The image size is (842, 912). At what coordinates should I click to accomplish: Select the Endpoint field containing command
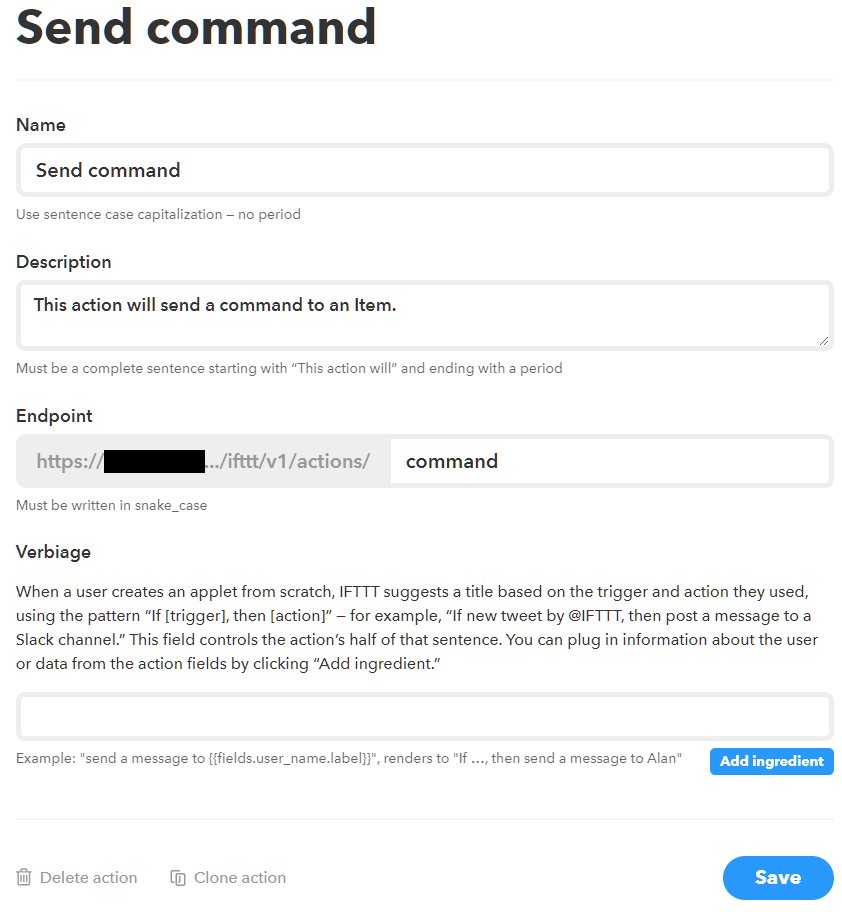[x=610, y=461]
